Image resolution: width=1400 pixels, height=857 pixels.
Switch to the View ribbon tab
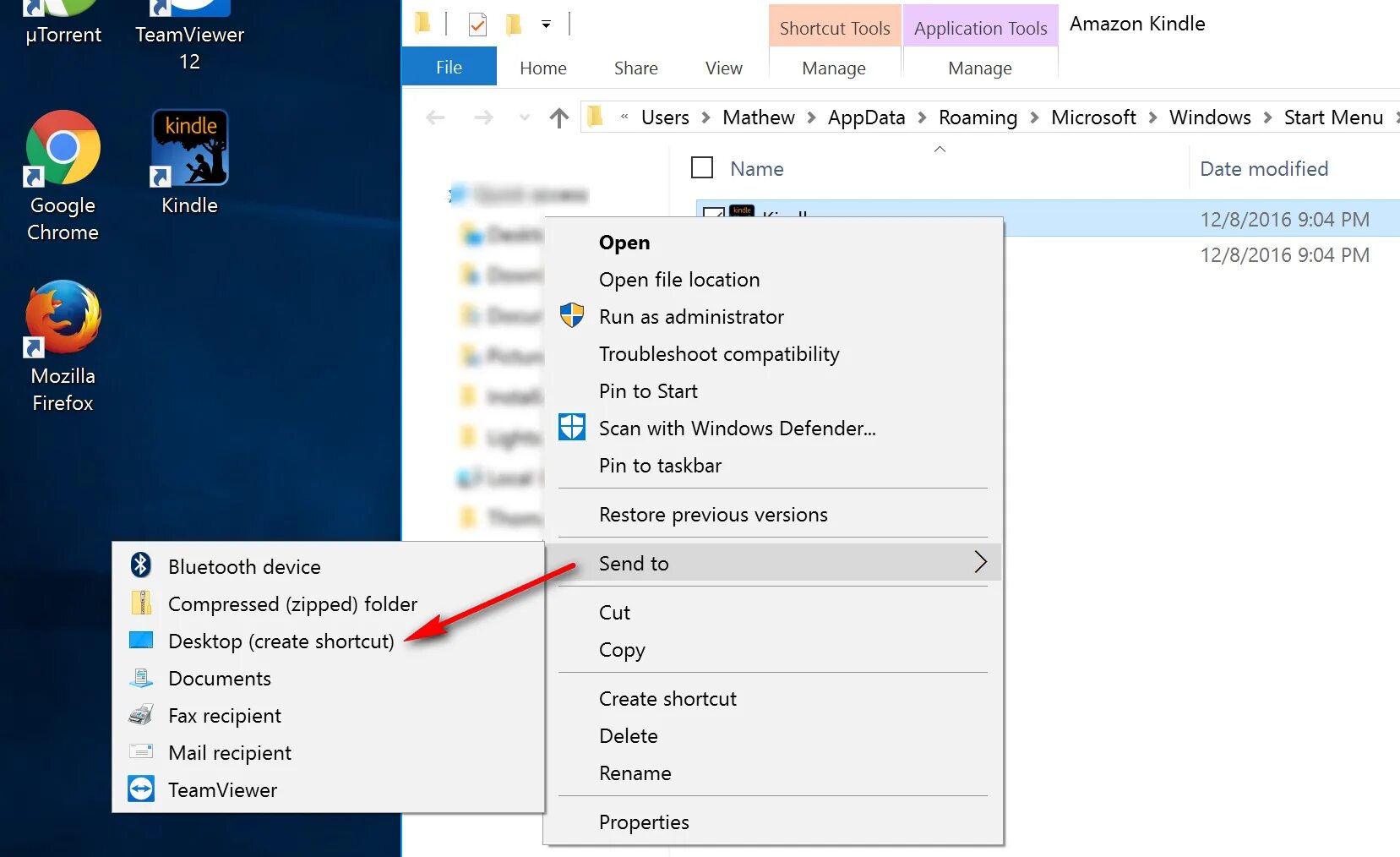724,68
